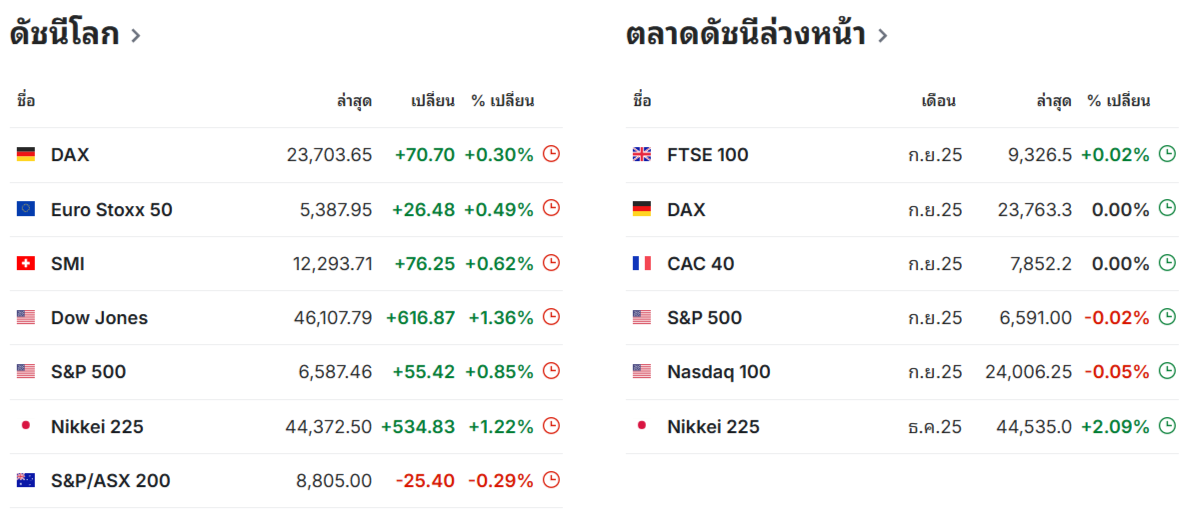1190x515 pixels.
Task: Click the red clock icon in DAX row
Action: (x=552, y=154)
